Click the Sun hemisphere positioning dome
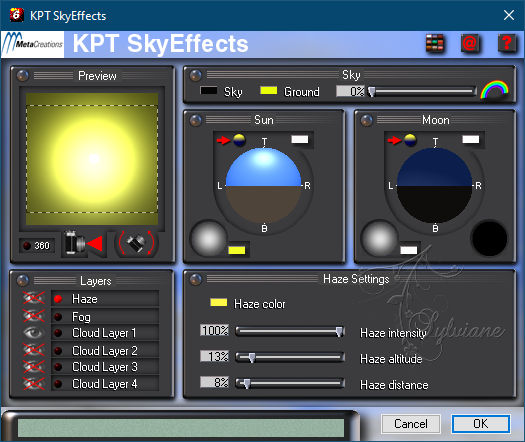This screenshot has height=442, width=525. (x=264, y=185)
